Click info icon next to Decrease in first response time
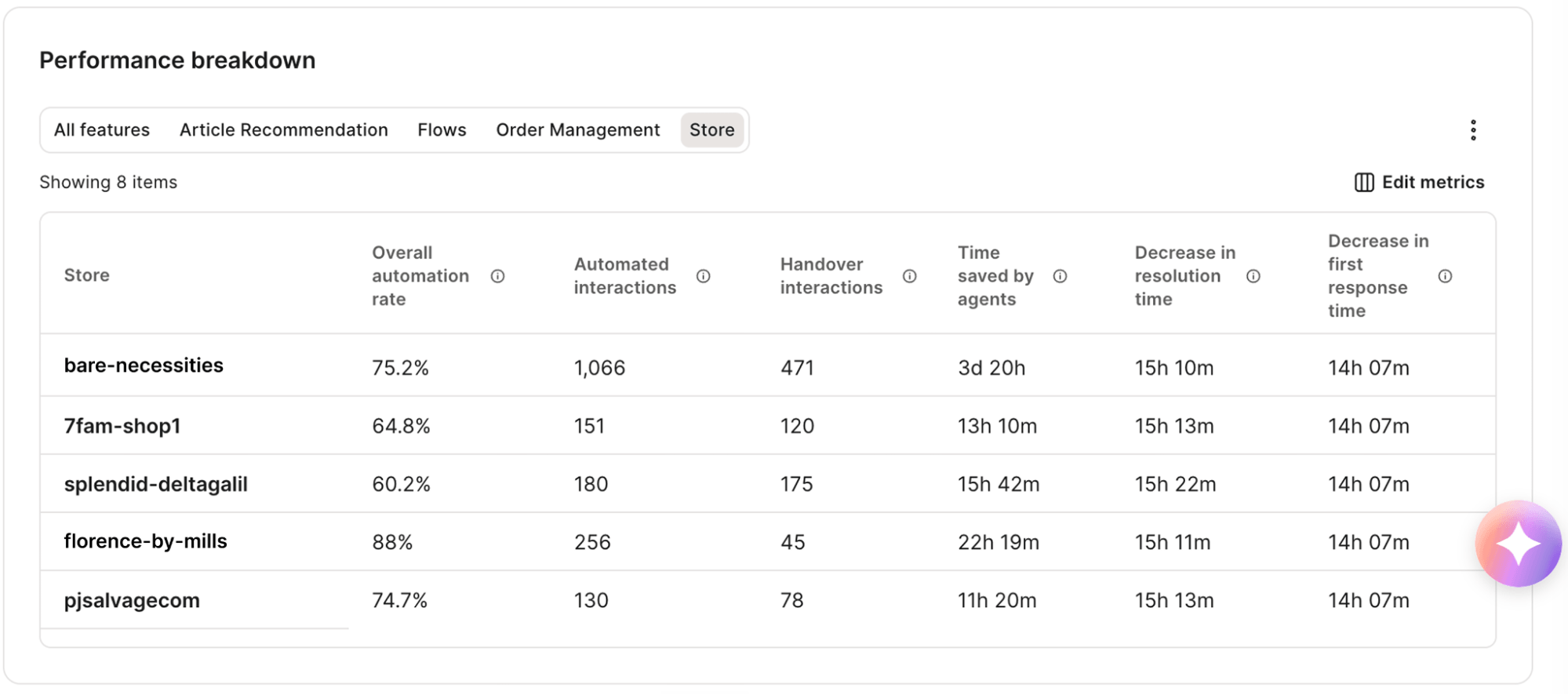The height and width of the screenshot is (695, 1568). (x=1445, y=276)
